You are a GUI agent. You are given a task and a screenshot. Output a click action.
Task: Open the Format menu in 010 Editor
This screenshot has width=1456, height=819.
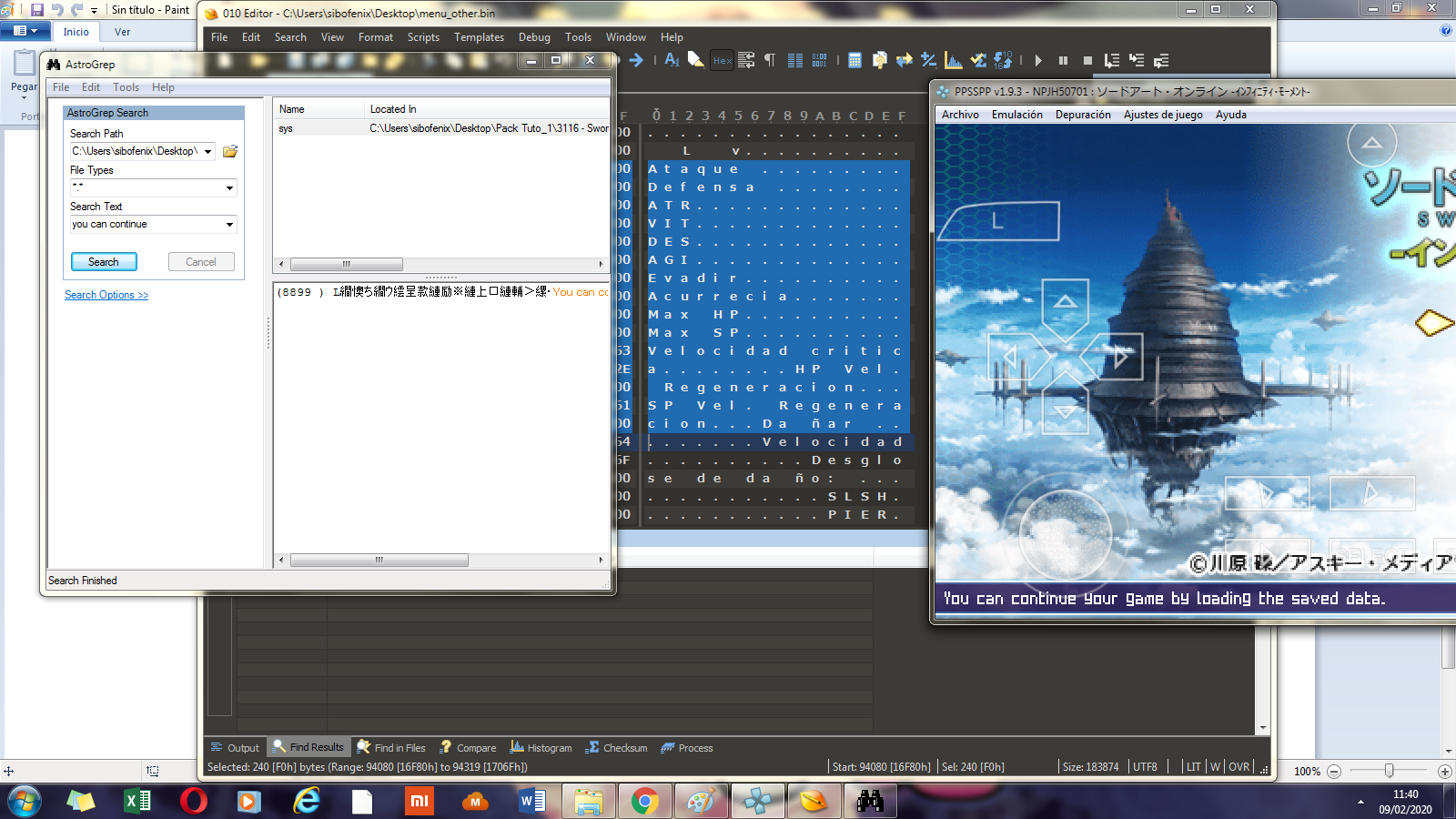[376, 37]
